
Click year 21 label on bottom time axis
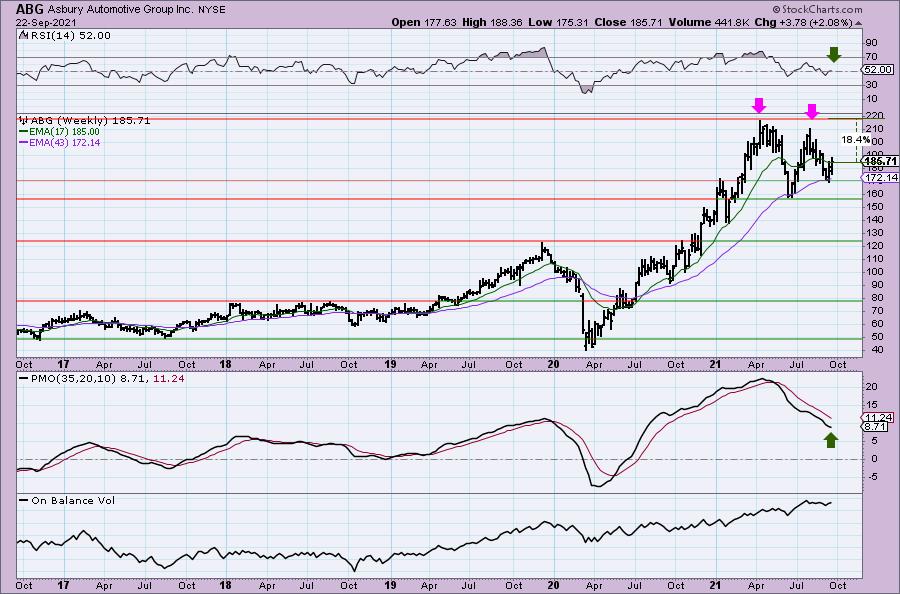(715, 585)
